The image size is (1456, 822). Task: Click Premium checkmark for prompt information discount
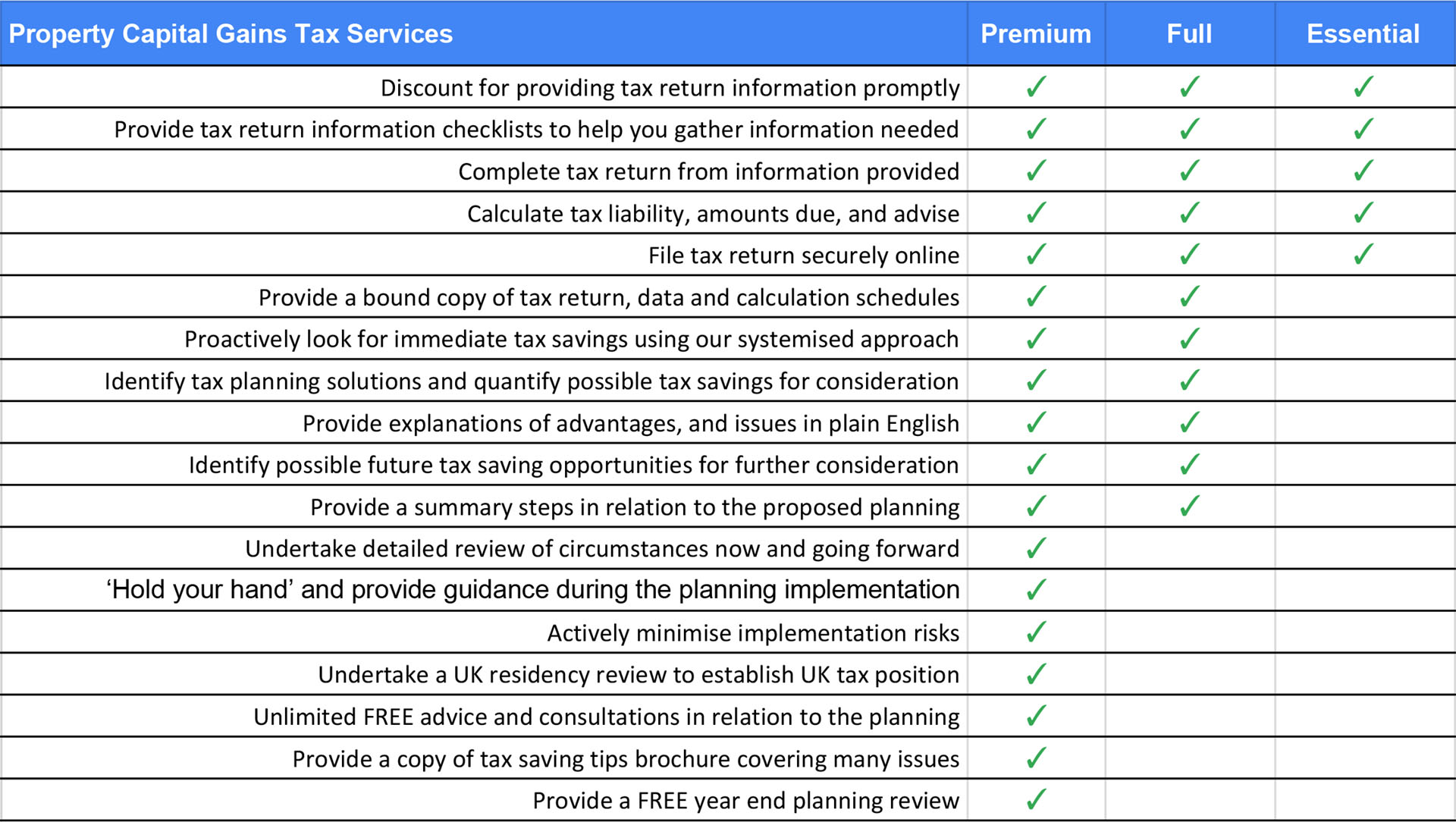pos(1036,87)
